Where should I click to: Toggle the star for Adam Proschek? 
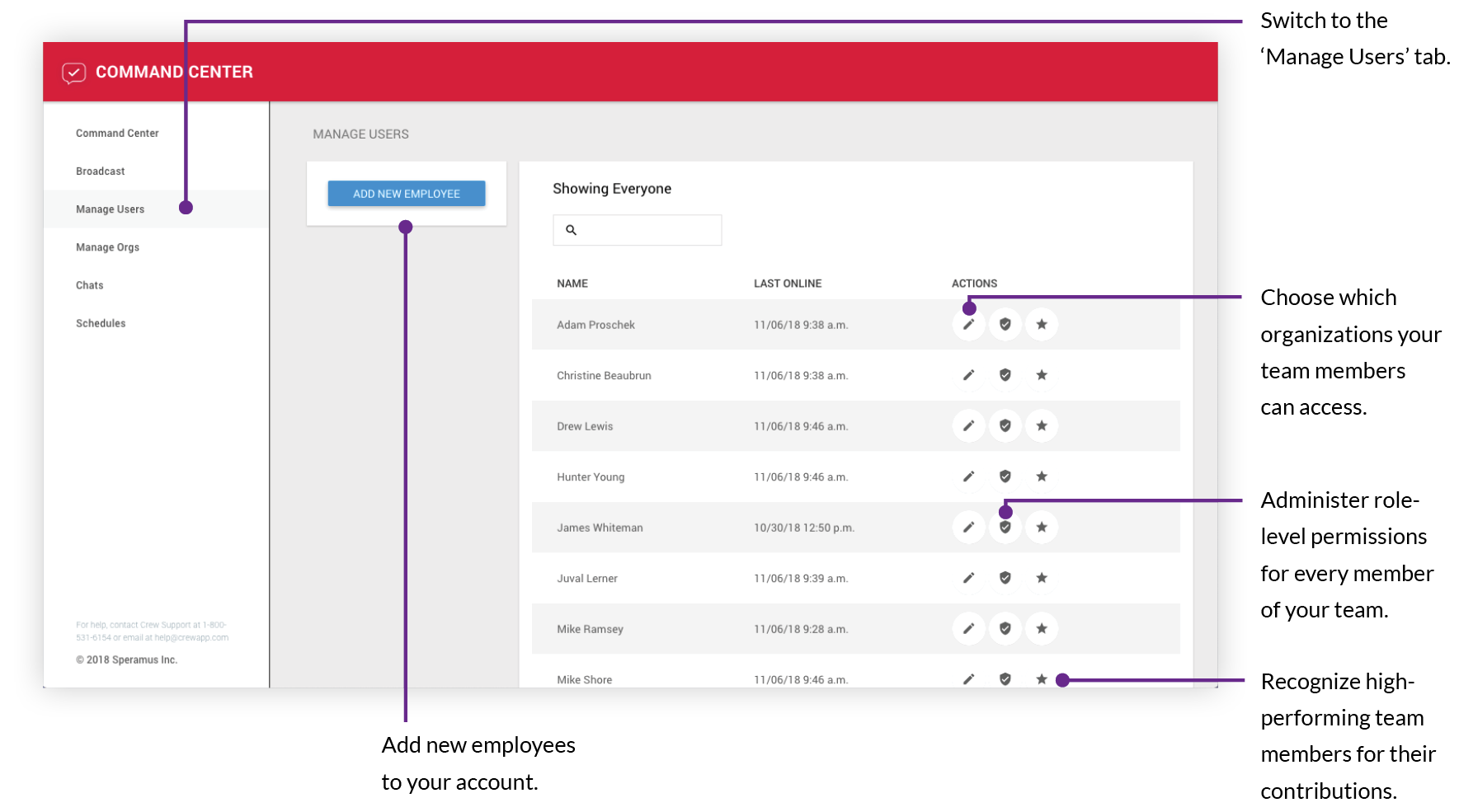[1041, 324]
